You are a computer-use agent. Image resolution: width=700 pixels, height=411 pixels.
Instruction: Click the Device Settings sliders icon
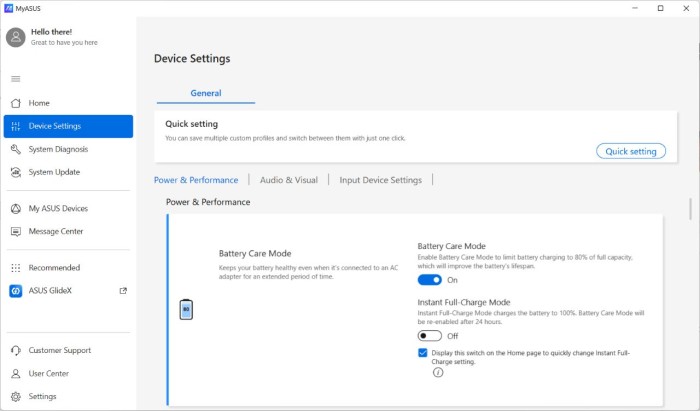point(16,126)
